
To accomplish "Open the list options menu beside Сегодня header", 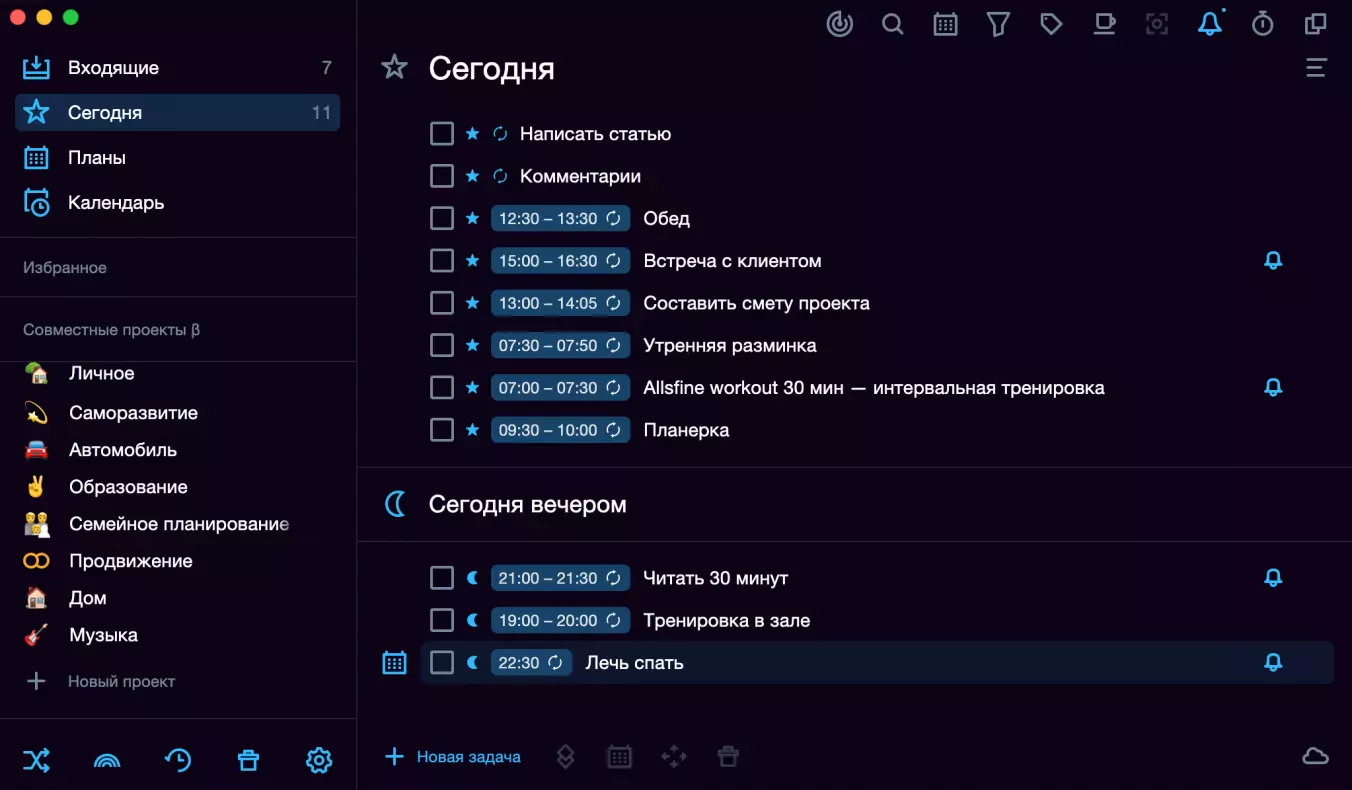I will 1316,68.
